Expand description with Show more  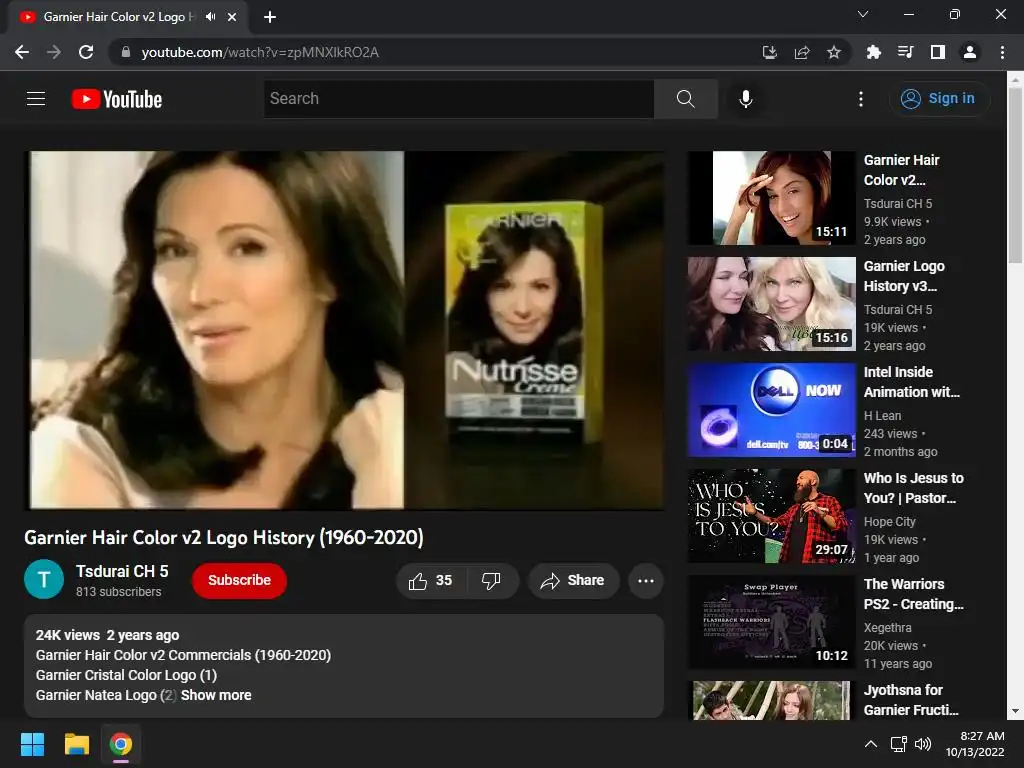click(216, 695)
